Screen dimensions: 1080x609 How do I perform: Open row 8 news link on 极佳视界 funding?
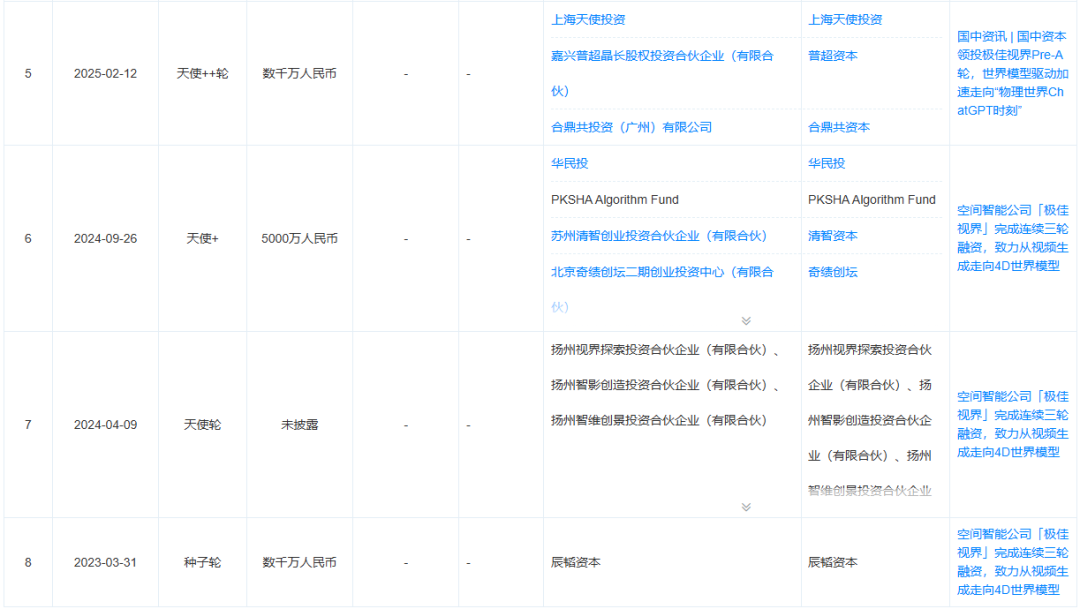point(1012,562)
